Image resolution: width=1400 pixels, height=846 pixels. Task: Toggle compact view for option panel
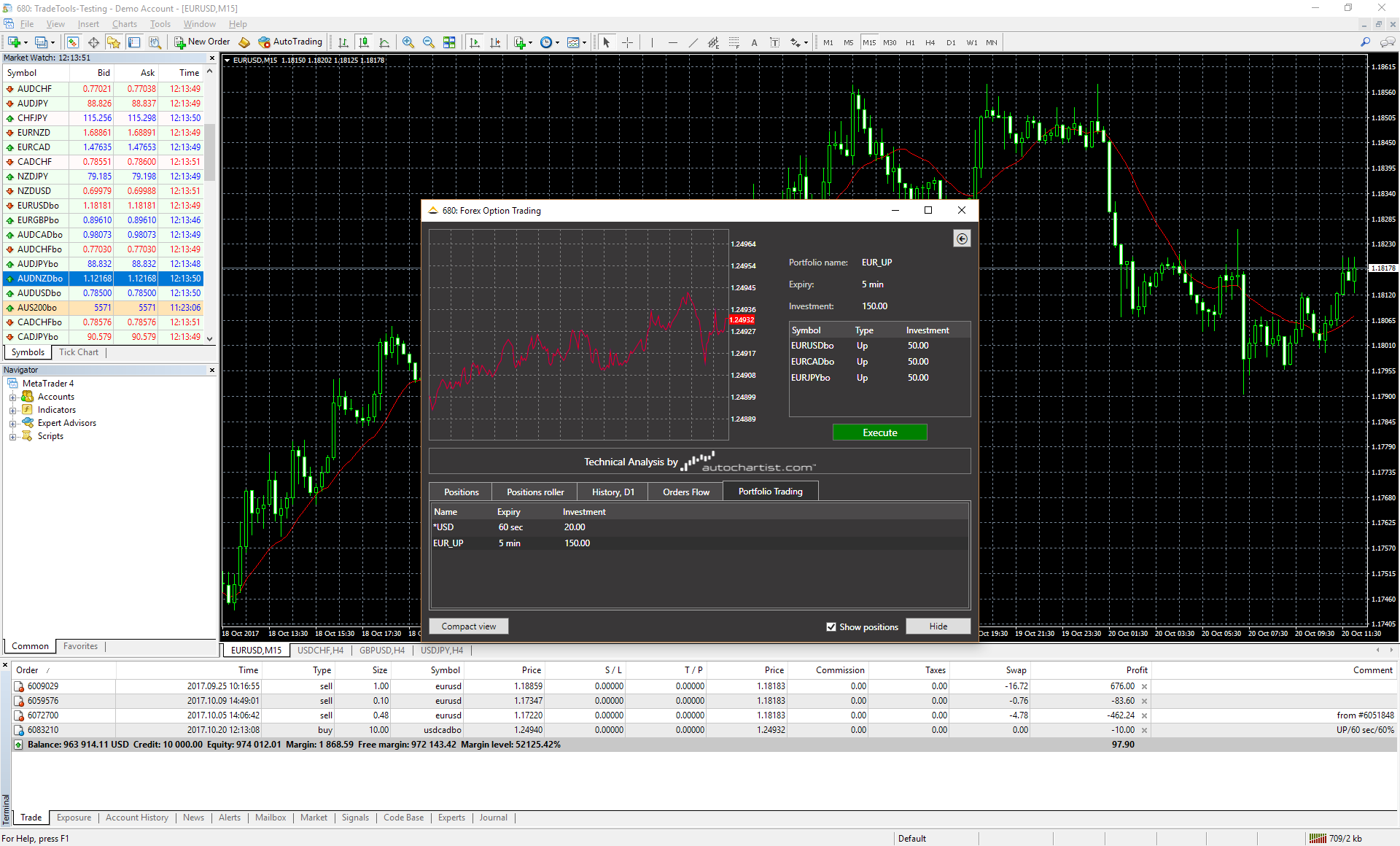tap(470, 625)
